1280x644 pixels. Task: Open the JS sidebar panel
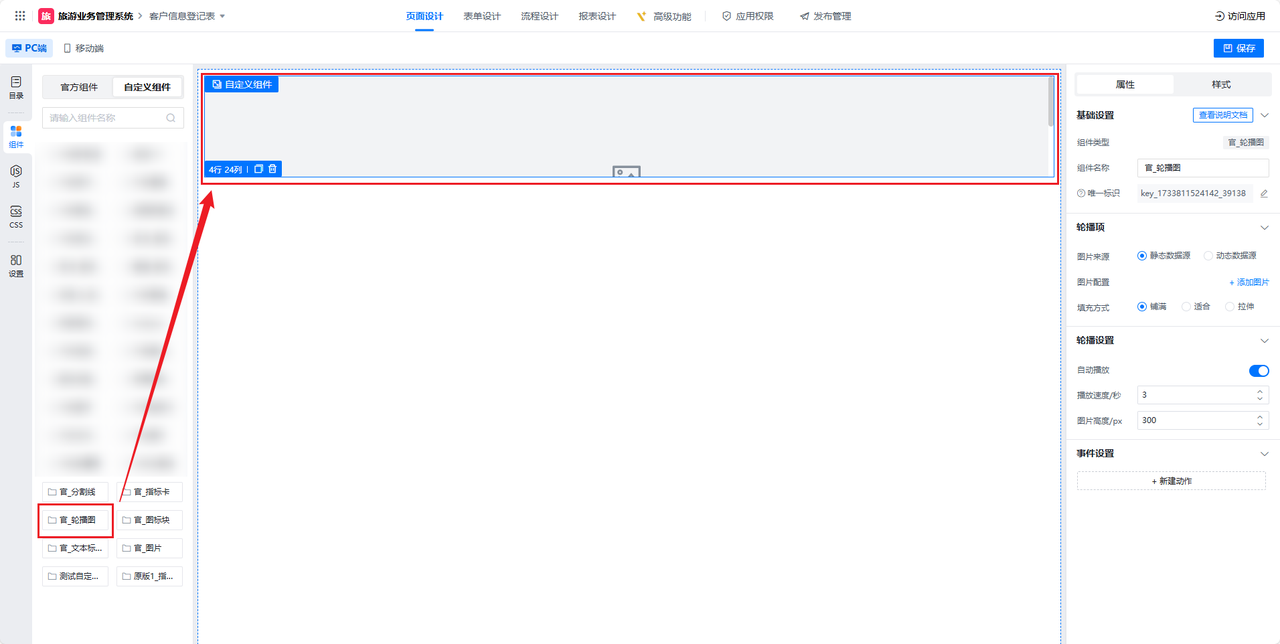[x=16, y=177]
